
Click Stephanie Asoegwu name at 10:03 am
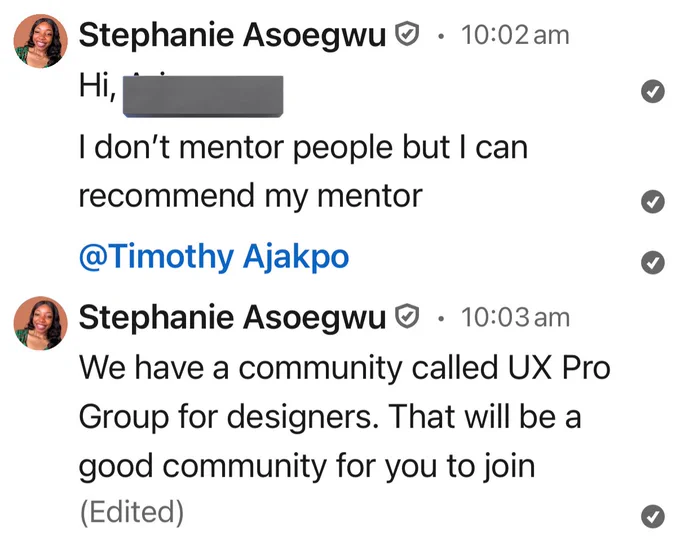pos(232,318)
